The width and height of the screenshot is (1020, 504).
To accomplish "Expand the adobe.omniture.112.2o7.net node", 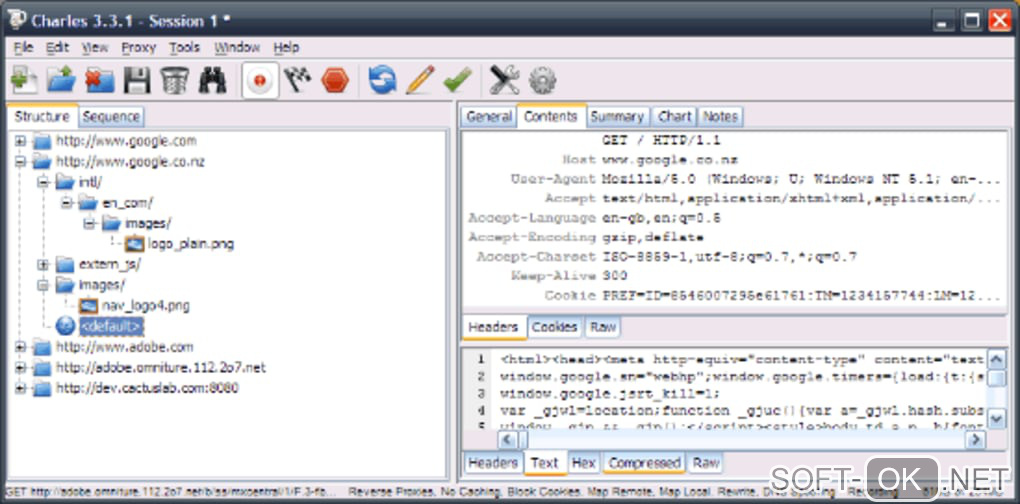I will point(21,368).
